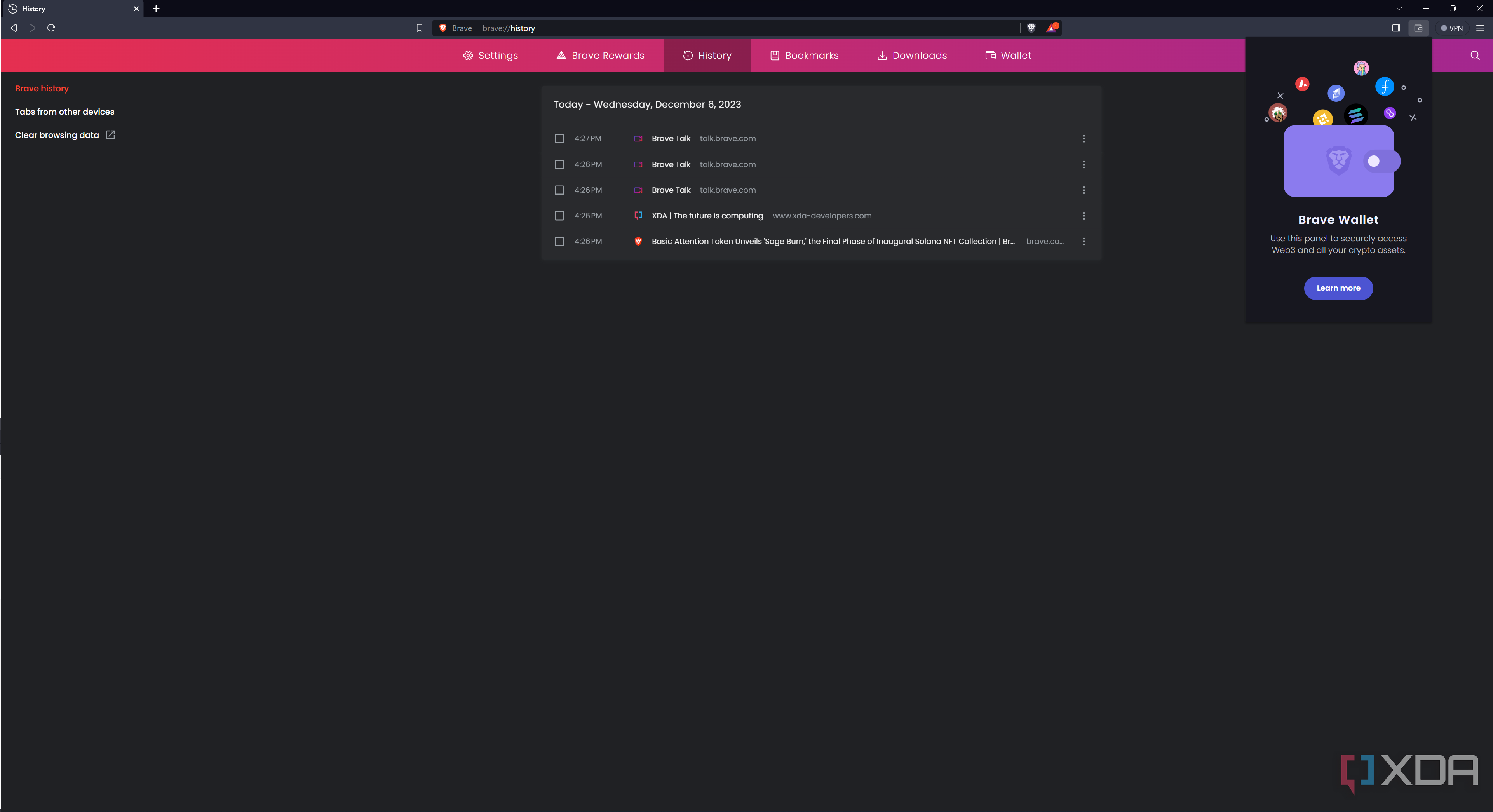The image size is (1493, 812).
Task: Select the XDA history entry checkbox
Action: pos(559,216)
